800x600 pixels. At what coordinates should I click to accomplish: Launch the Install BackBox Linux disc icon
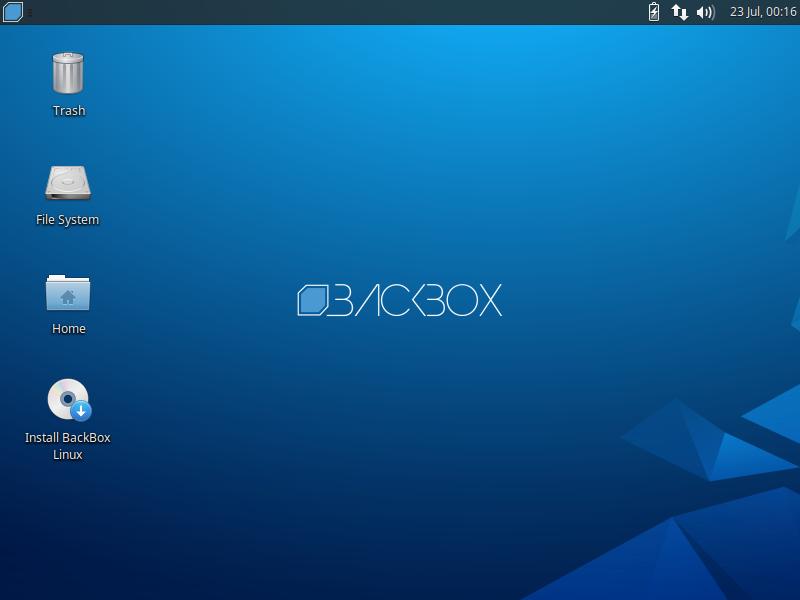69,399
